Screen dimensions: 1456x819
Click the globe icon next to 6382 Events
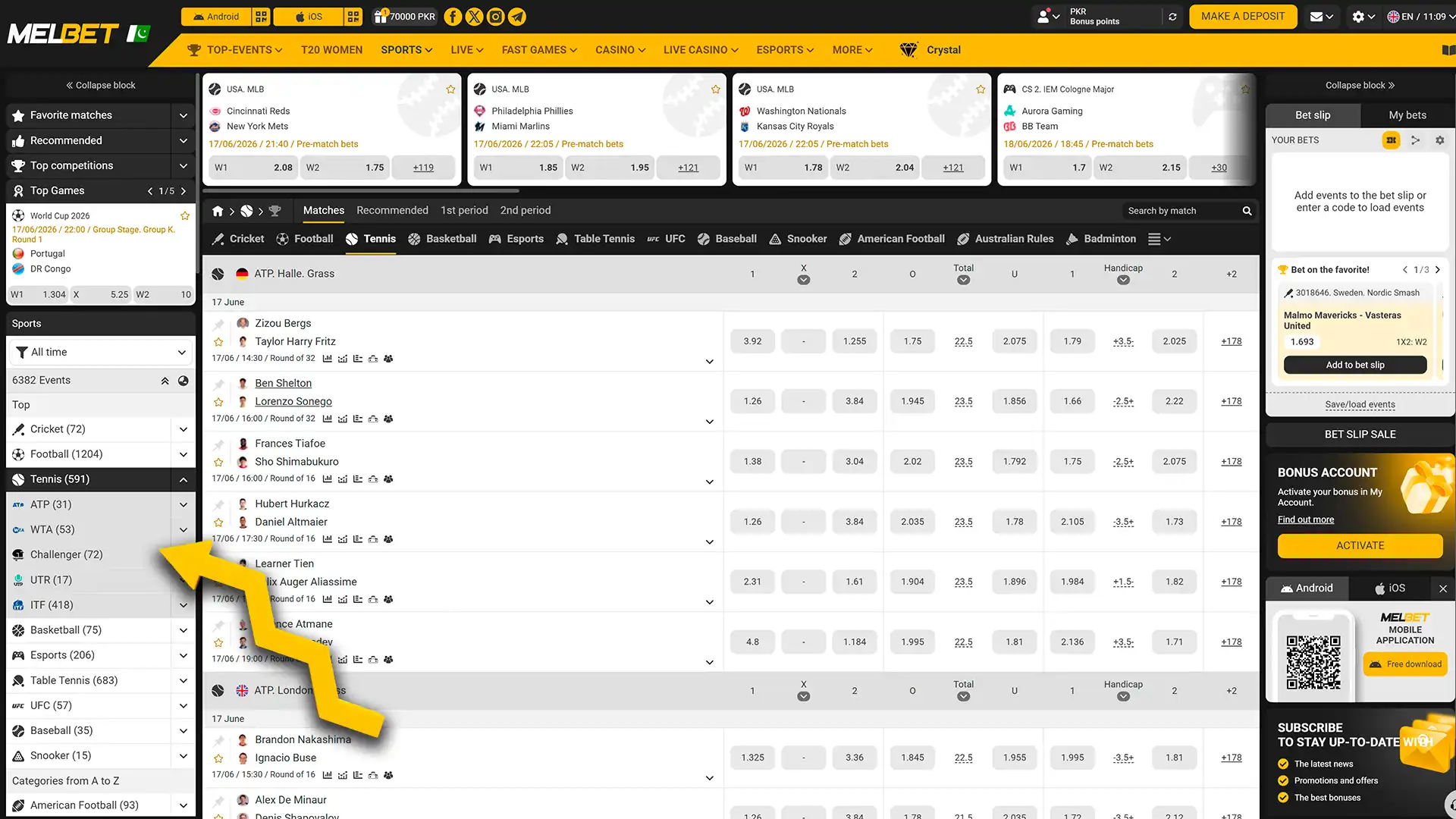pos(184,381)
